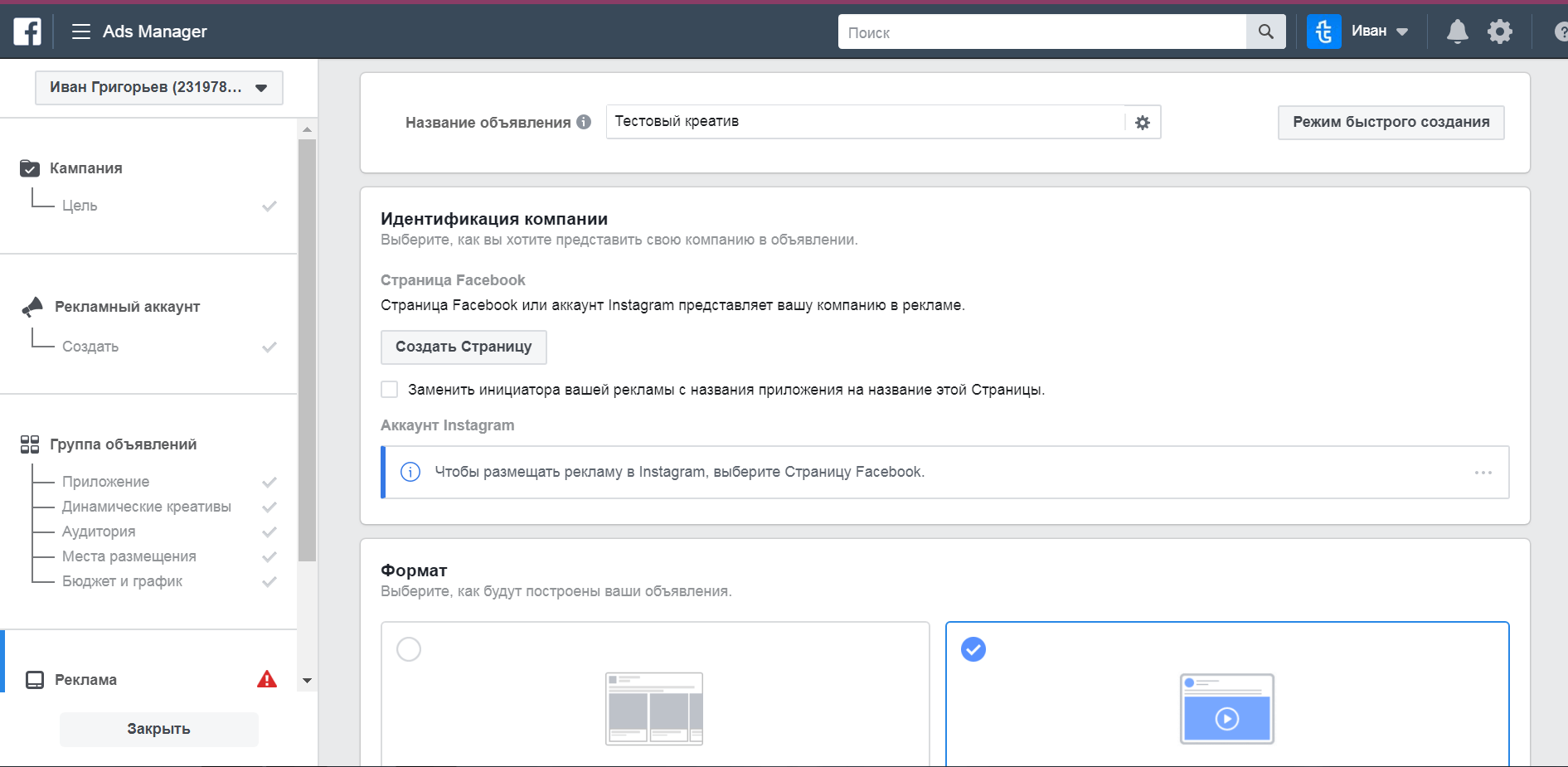Click the Кампания folder icon

[x=30, y=168]
